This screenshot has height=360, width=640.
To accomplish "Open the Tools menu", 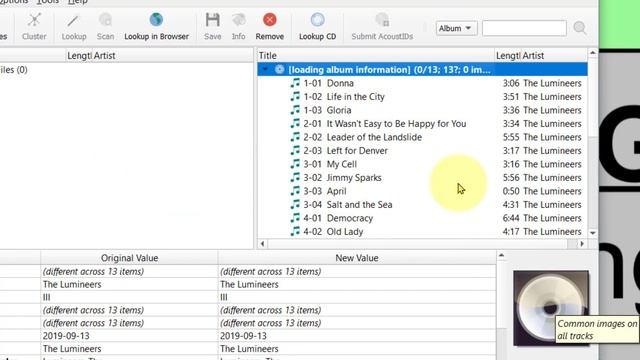I will pyautogui.click(x=48, y=2).
